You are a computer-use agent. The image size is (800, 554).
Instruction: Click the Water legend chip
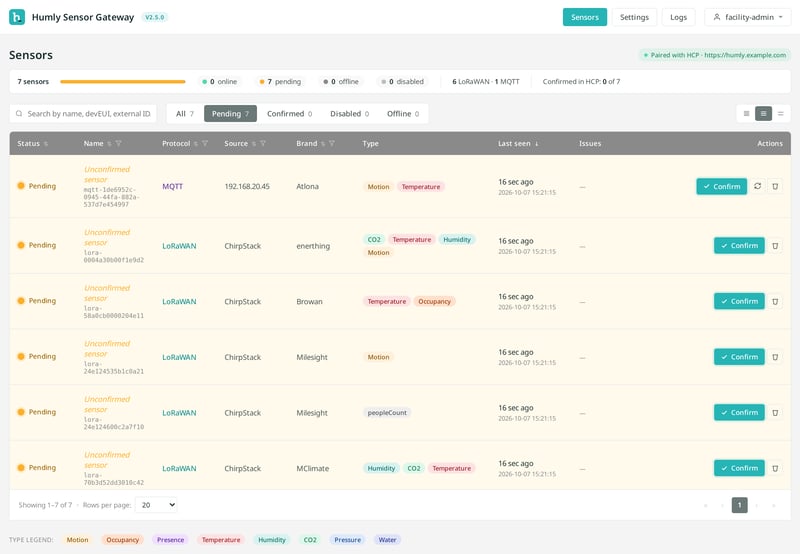387,540
